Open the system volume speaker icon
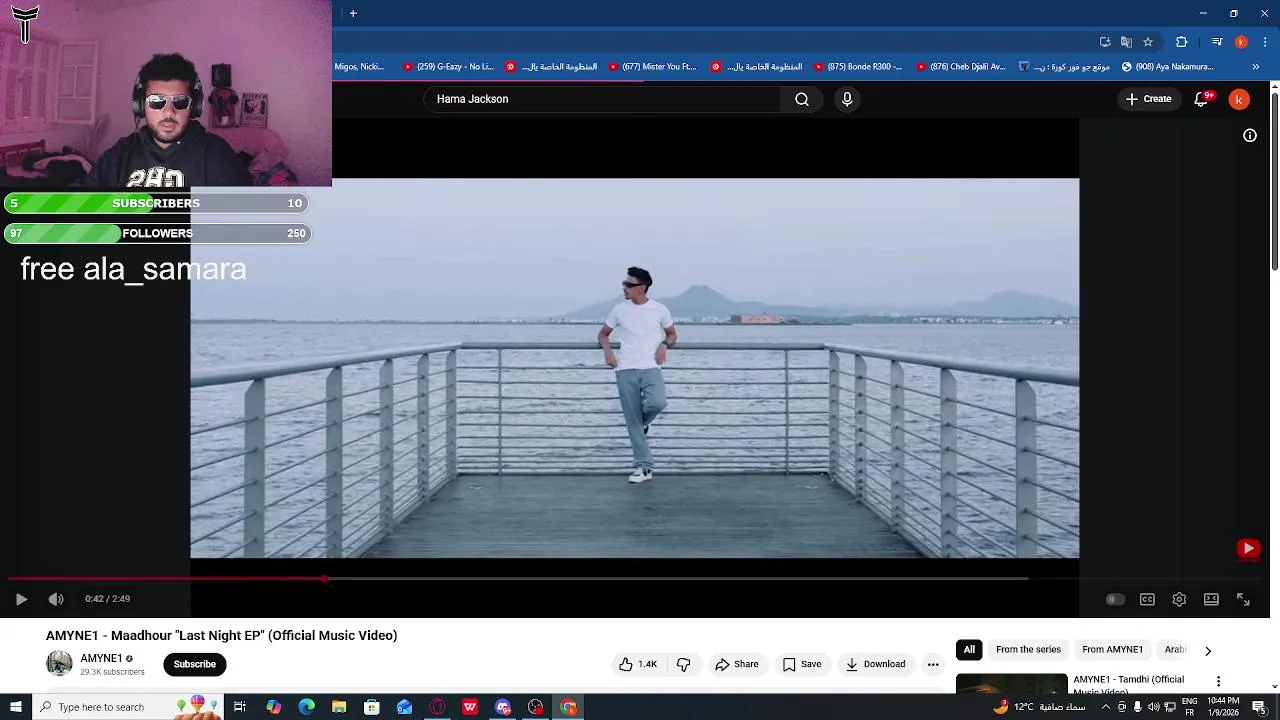This screenshot has width=1280, height=720. 1153,707
